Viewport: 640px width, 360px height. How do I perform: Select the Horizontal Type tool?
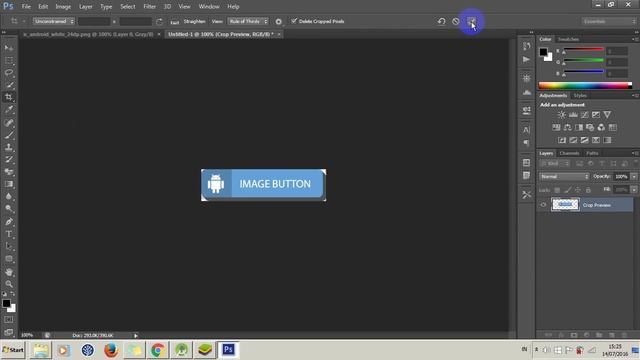point(9,234)
